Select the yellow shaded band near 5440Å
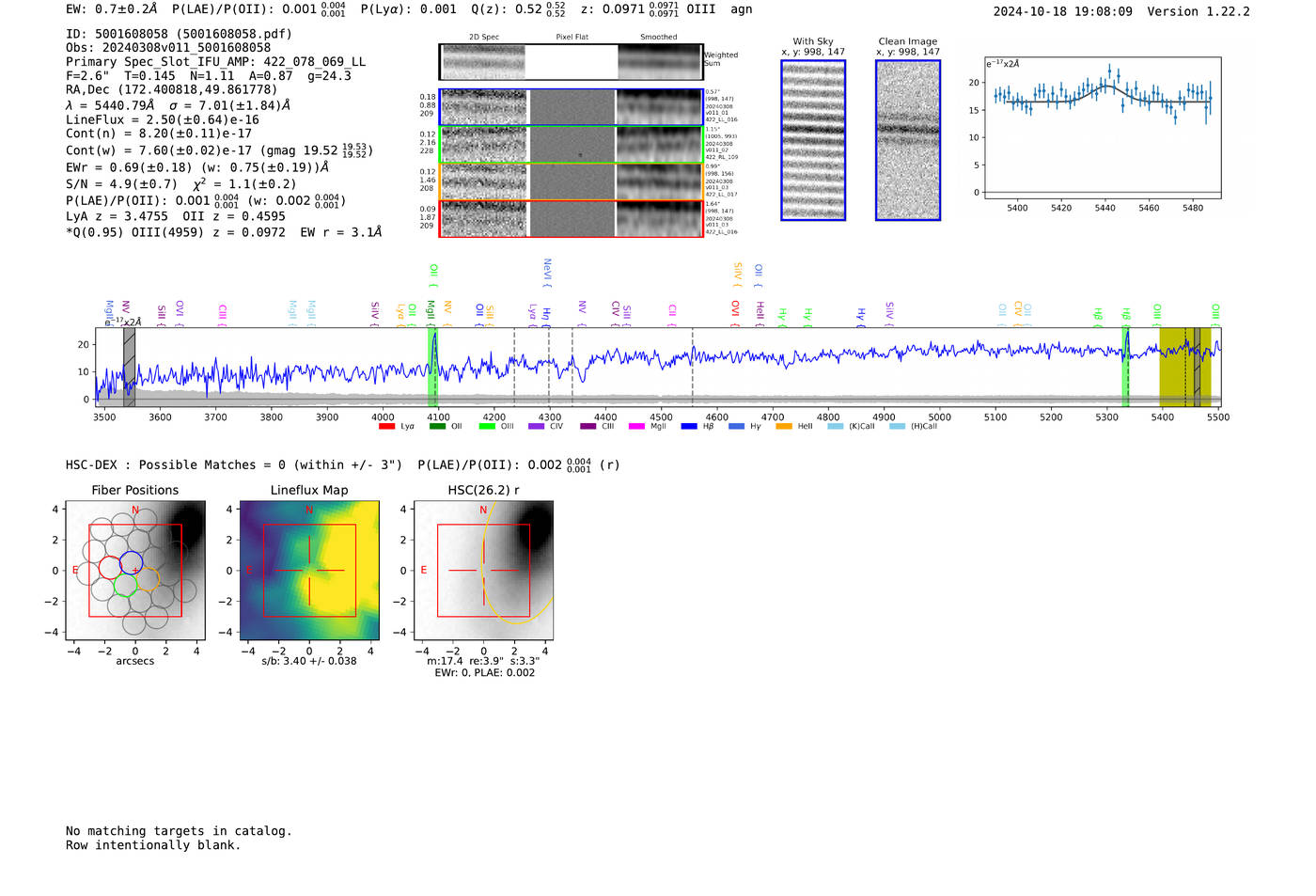 tap(1185, 367)
